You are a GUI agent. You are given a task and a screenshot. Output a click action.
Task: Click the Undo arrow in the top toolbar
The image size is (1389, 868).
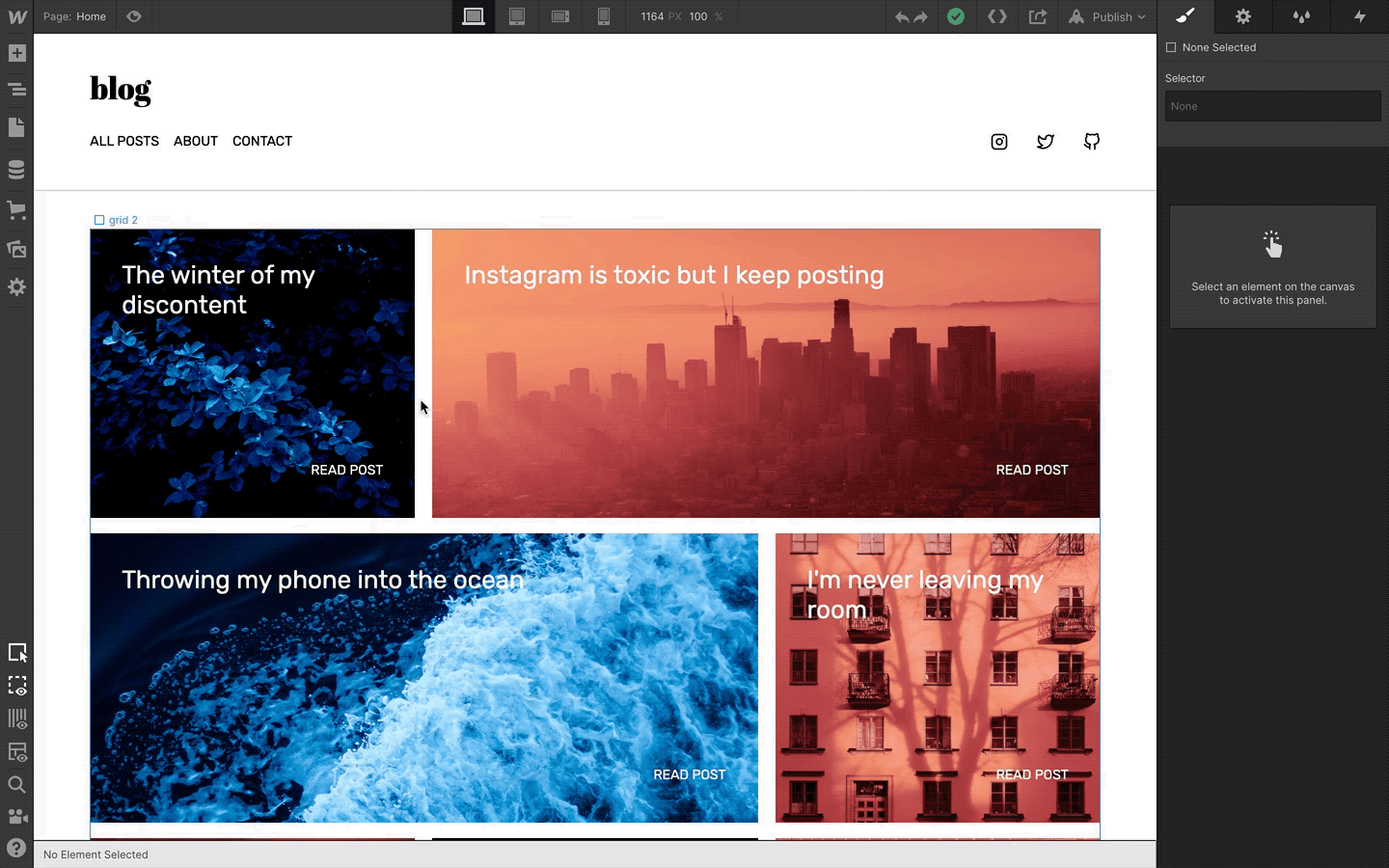click(900, 16)
